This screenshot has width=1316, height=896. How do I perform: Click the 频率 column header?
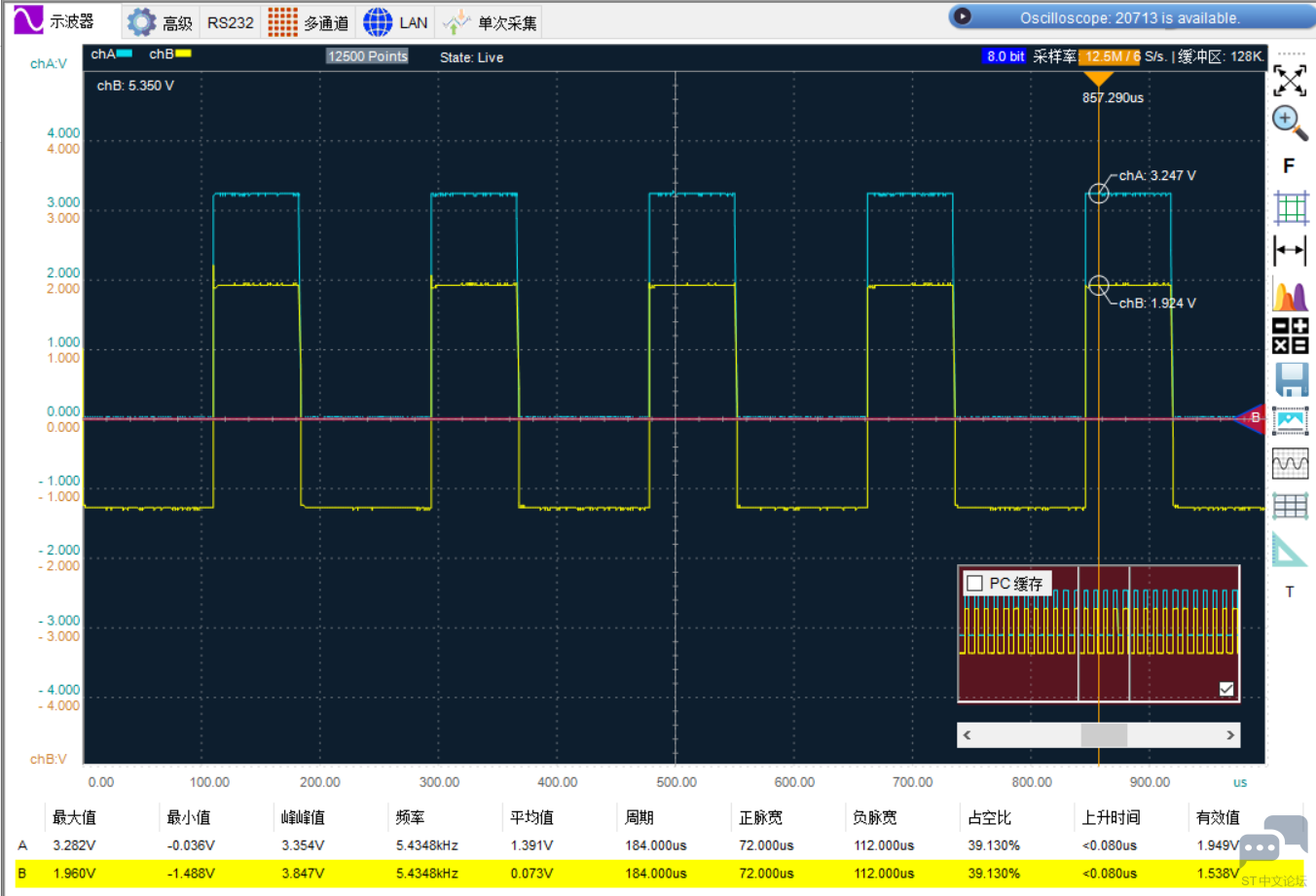coord(410,817)
